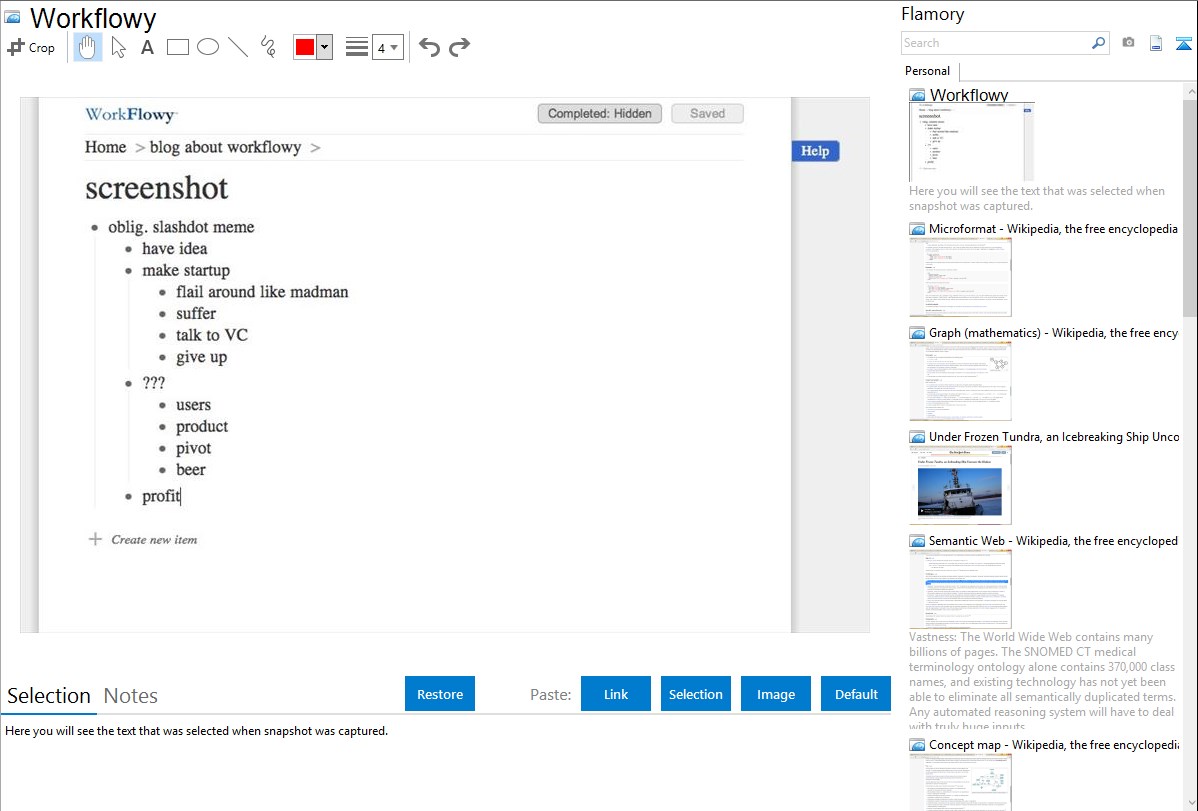Paste as Image
Image resolution: width=1198 pixels, height=811 pixels.
776,694
